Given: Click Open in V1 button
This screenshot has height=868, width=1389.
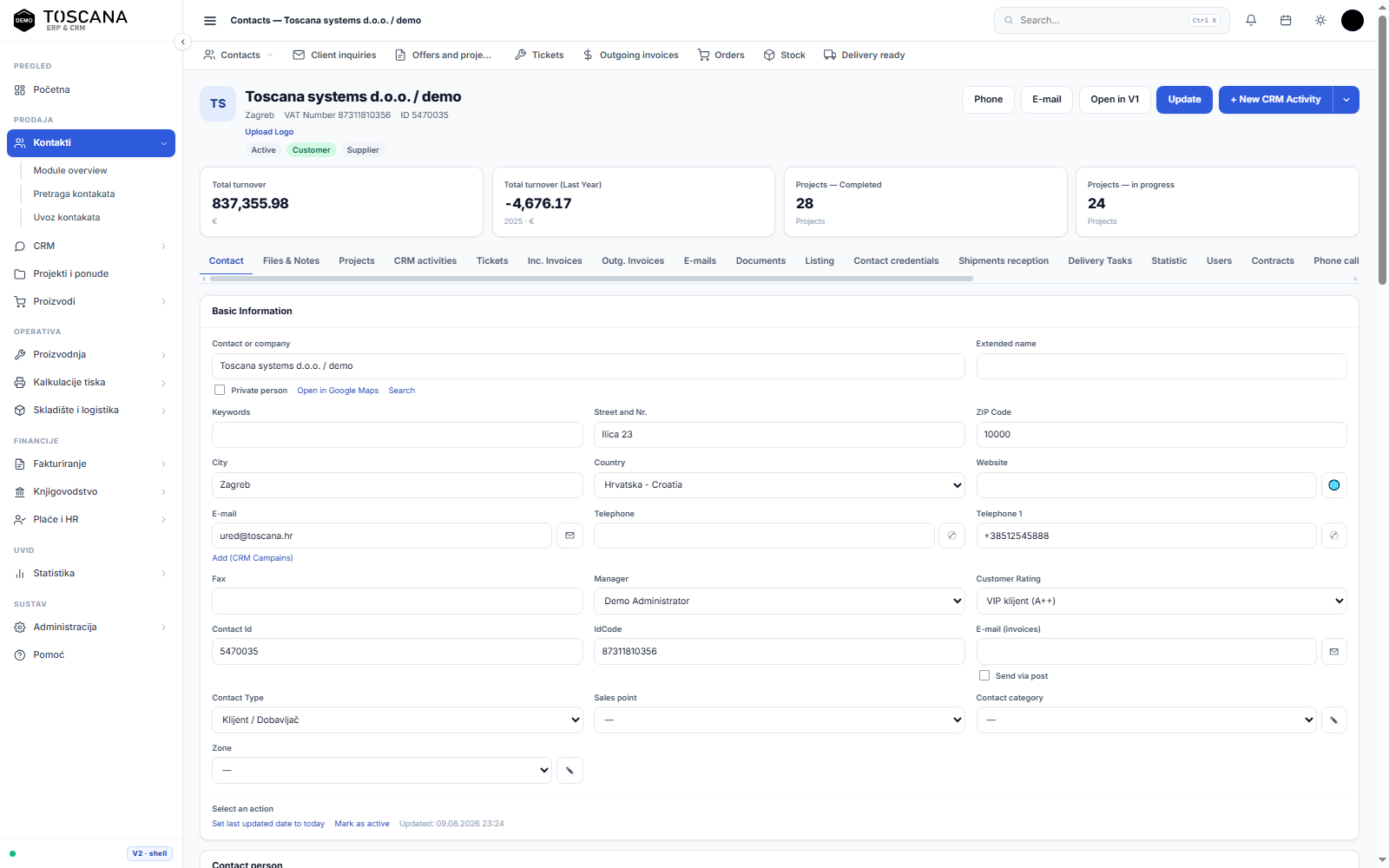Looking at the screenshot, I should tap(1115, 99).
